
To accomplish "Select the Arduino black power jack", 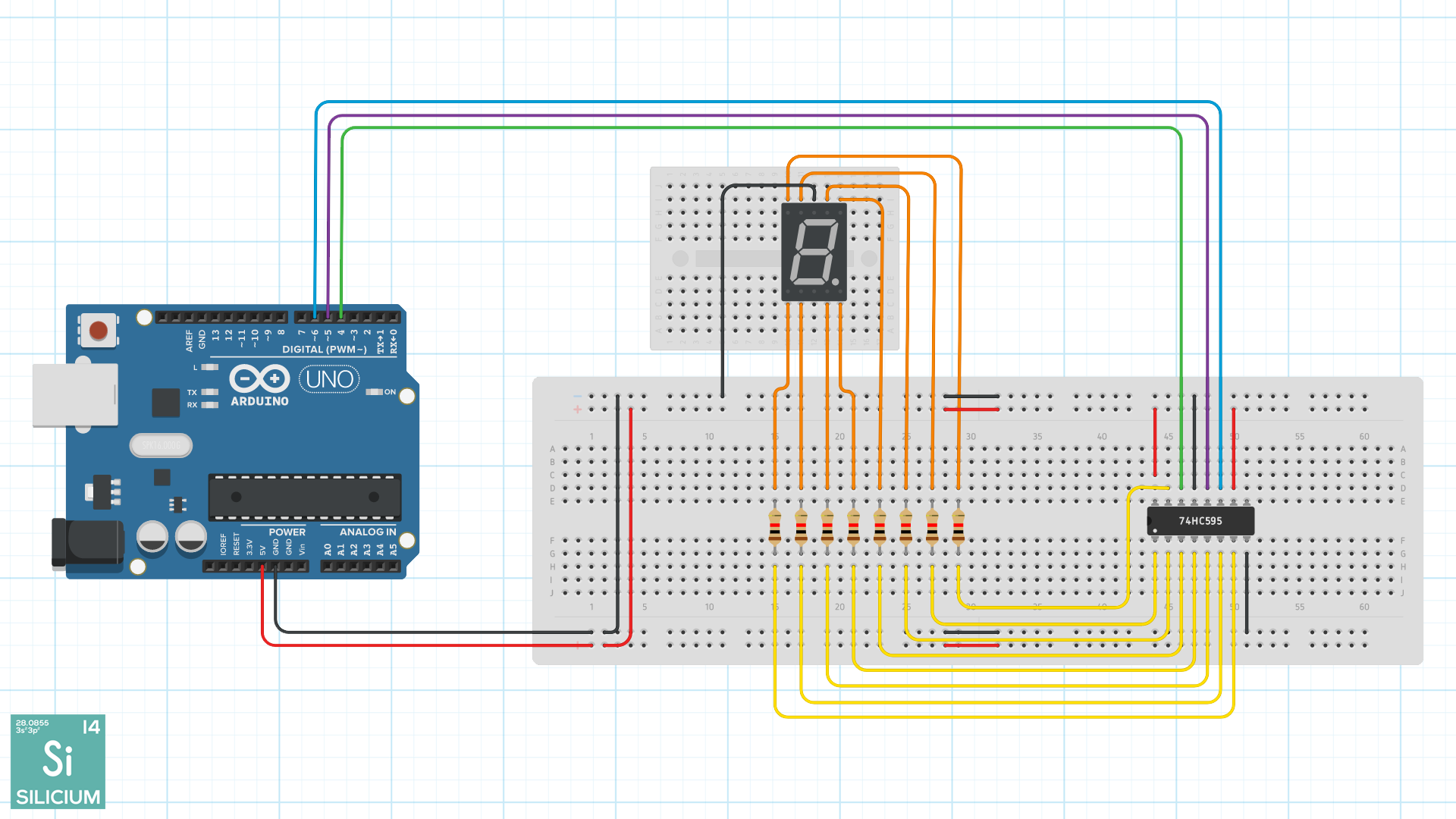I will coord(88,543).
